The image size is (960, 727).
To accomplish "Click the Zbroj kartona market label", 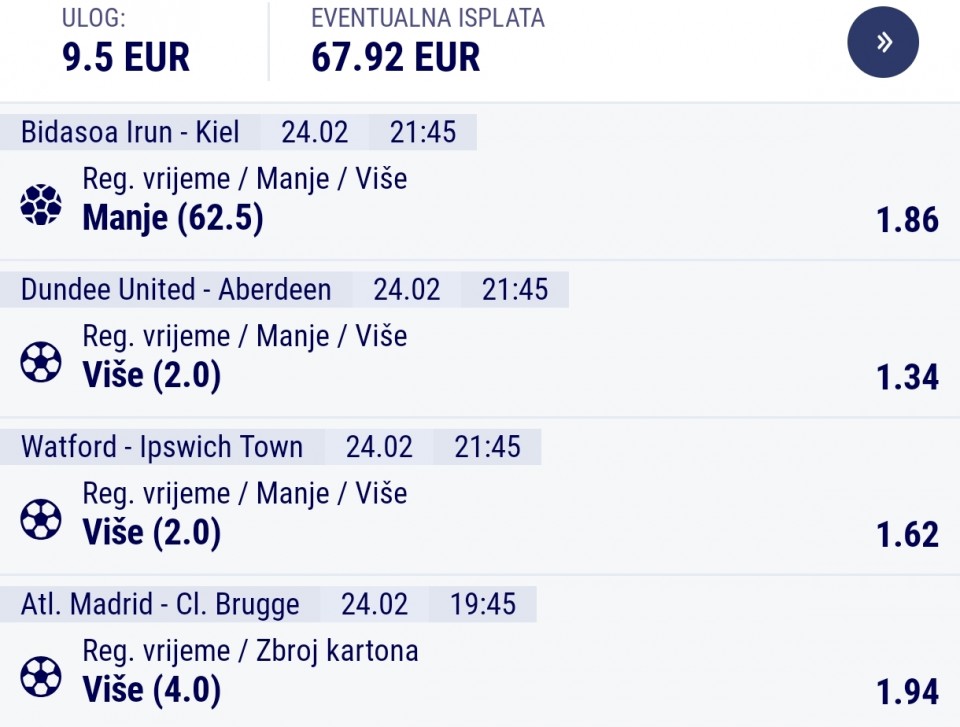I will (339, 651).
